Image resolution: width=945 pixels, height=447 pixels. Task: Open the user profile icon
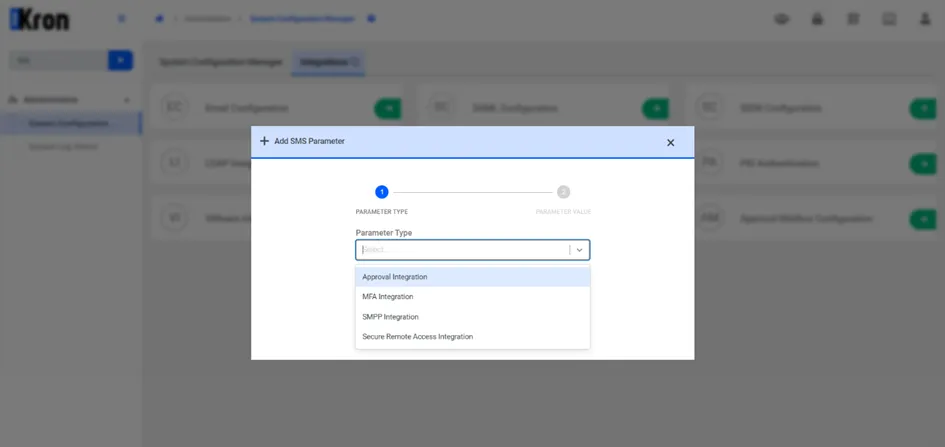coord(925,19)
